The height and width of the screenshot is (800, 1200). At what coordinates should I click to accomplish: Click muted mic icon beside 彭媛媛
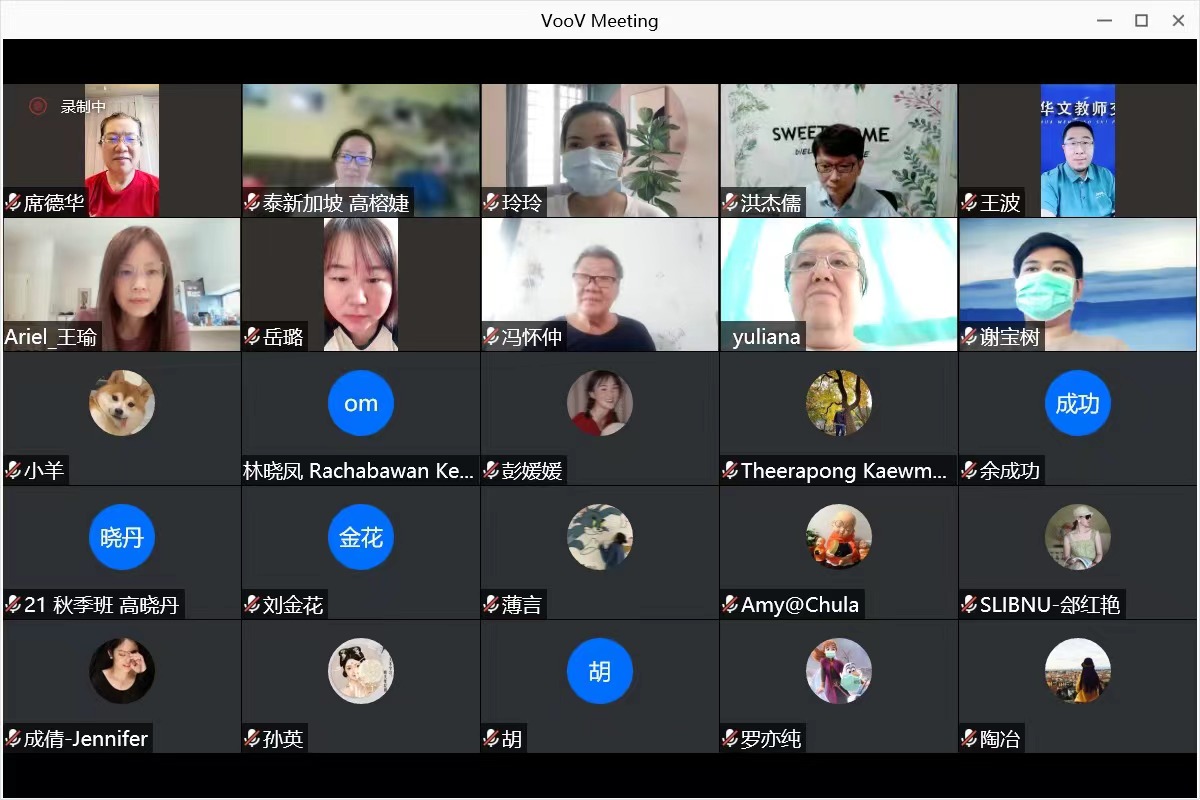click(x=491, y=471)
